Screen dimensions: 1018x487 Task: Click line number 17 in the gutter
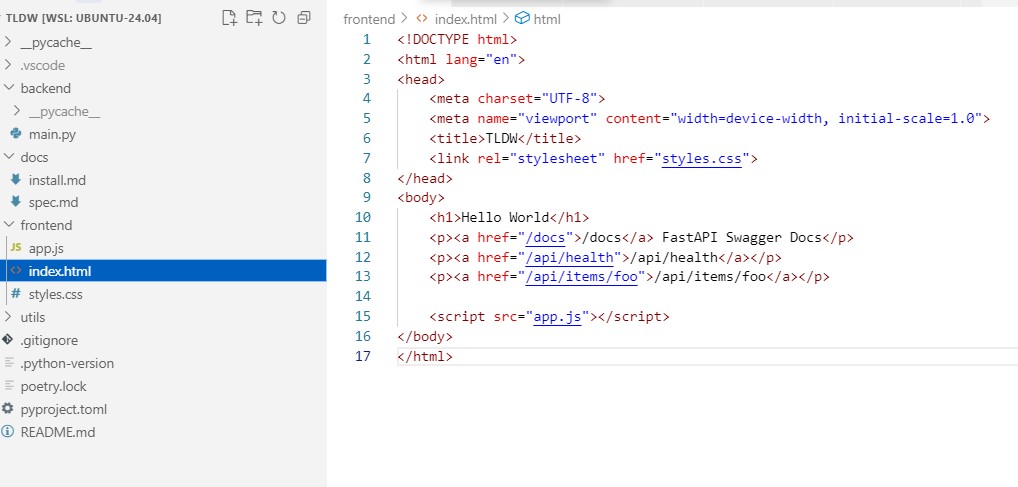tap(363, 356)
